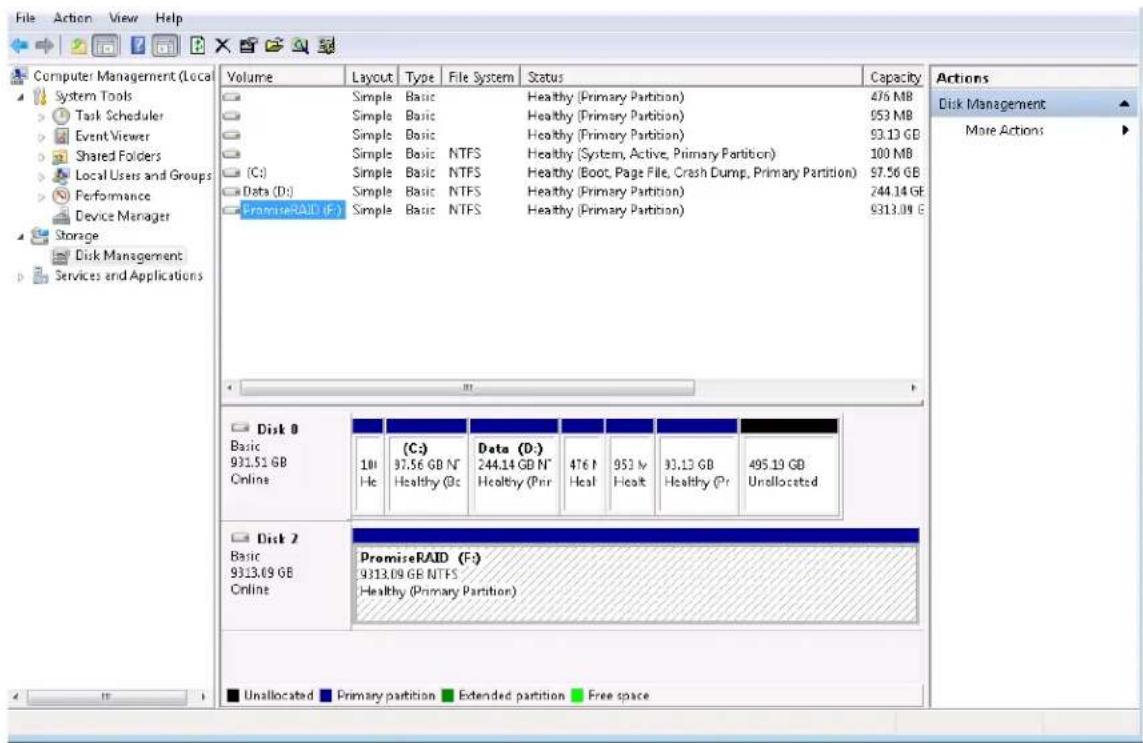This screenshot has height=743, width=1143.
Task: Collapse the System Tools tree branch
Action: pos(20,96)
